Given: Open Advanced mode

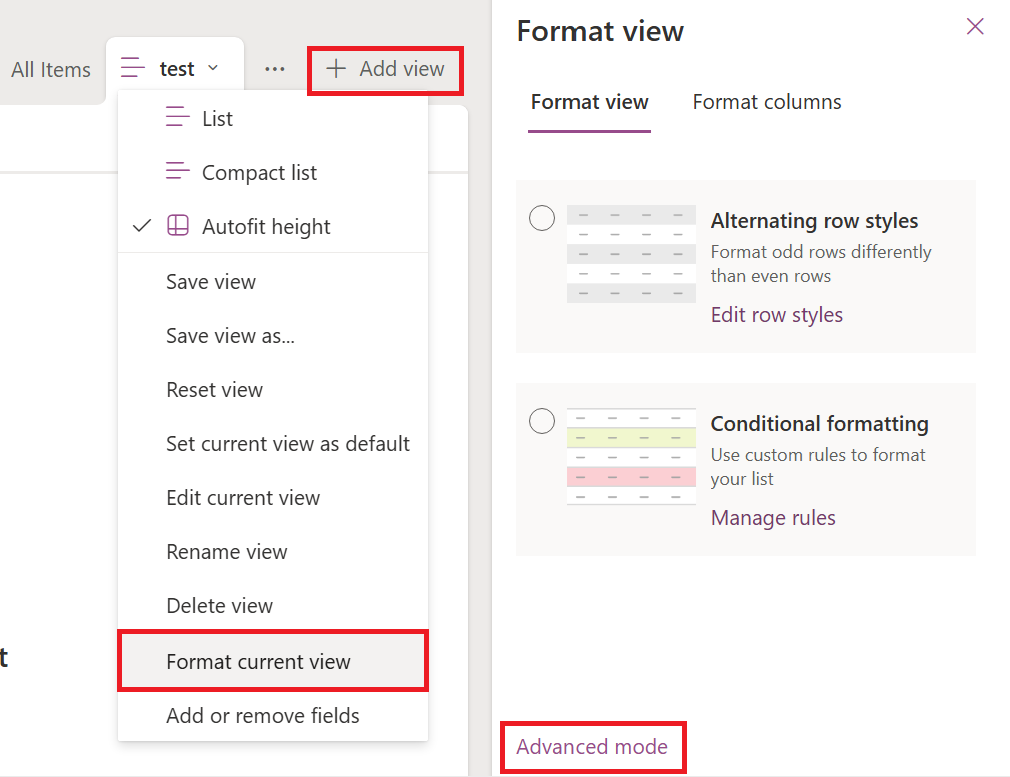Looking at the screenshot, I should click(592, 746).
